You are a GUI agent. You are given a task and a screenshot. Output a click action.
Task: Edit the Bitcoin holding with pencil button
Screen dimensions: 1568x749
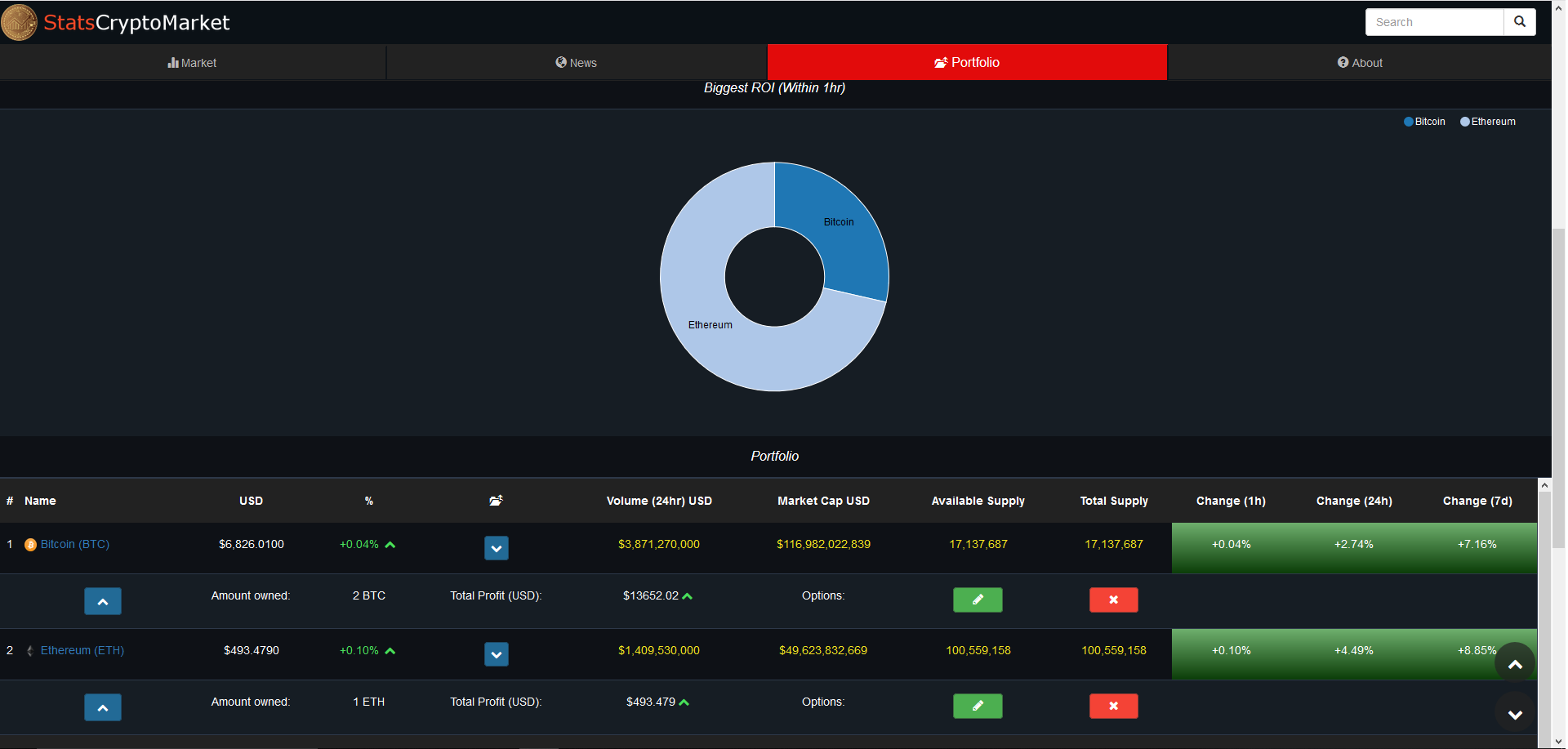click(978, 600)
